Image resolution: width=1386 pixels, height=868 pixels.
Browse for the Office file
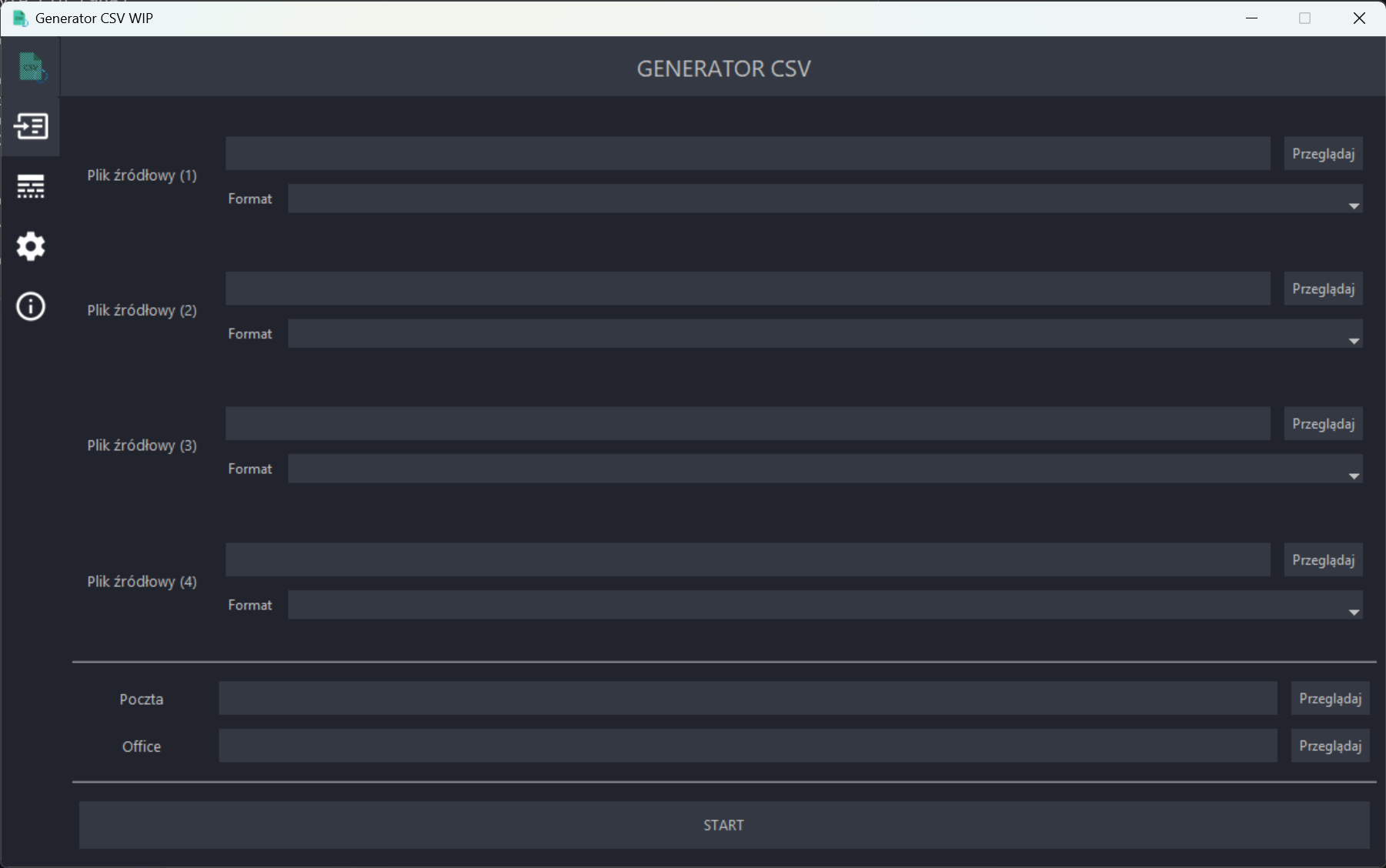tap(1330, 746)
